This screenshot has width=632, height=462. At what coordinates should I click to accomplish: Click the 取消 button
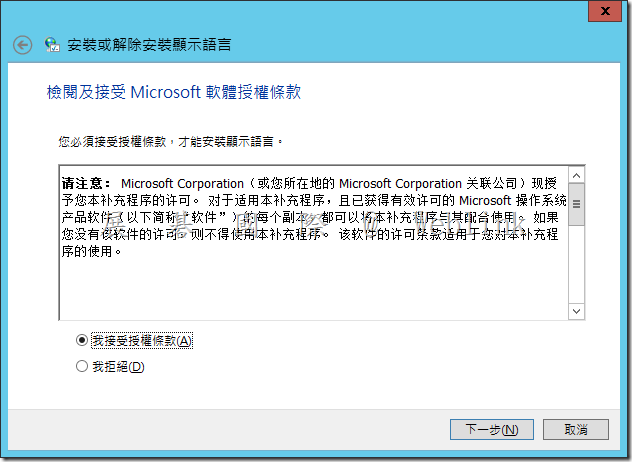[x=576, y=429]
